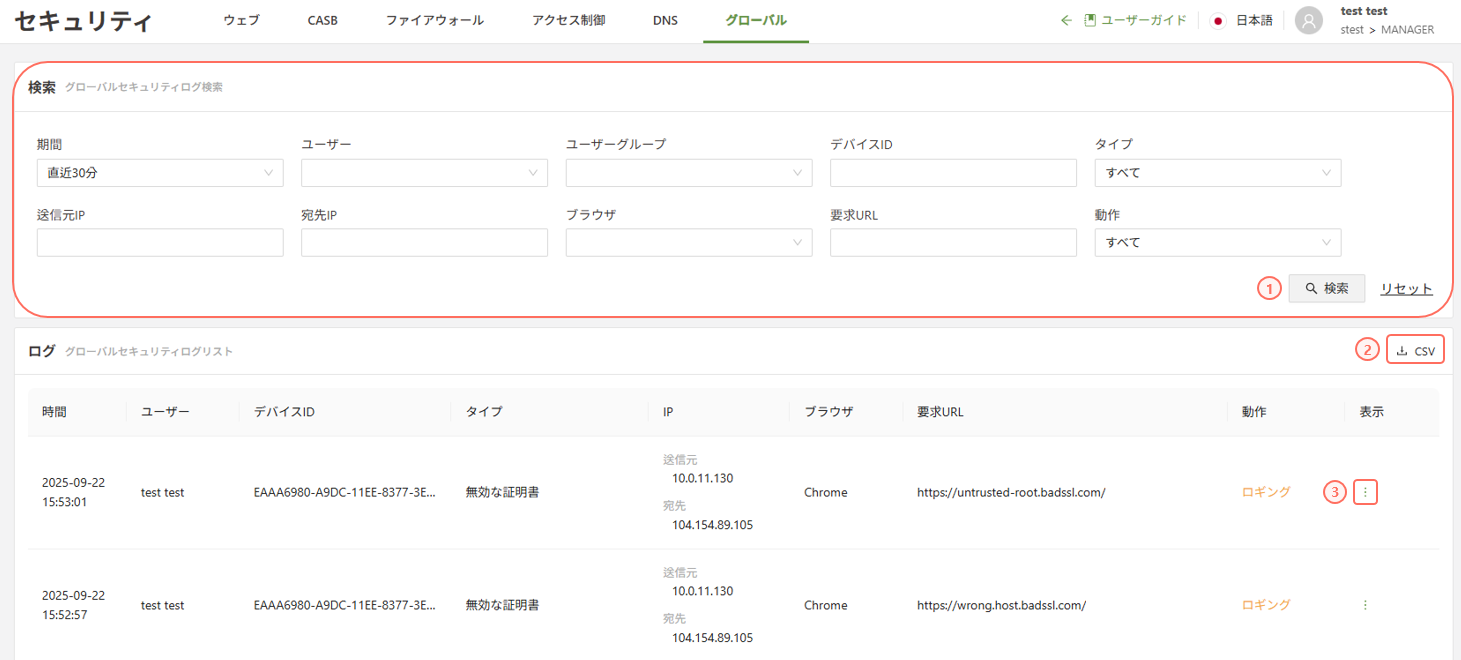1461x660 pixels.
Task: Download logs with the CSV button
Action: pos(1415,351)
